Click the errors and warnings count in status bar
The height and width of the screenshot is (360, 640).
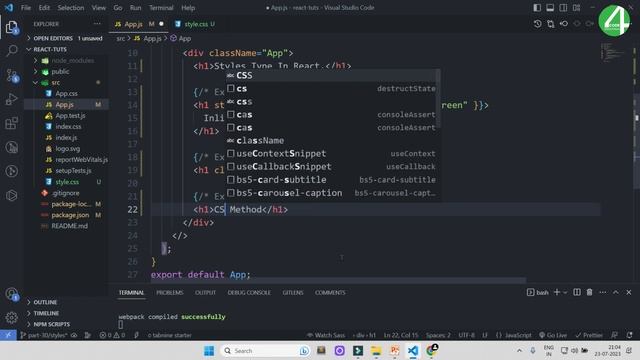pyautogui.click(x=112, y=335)
